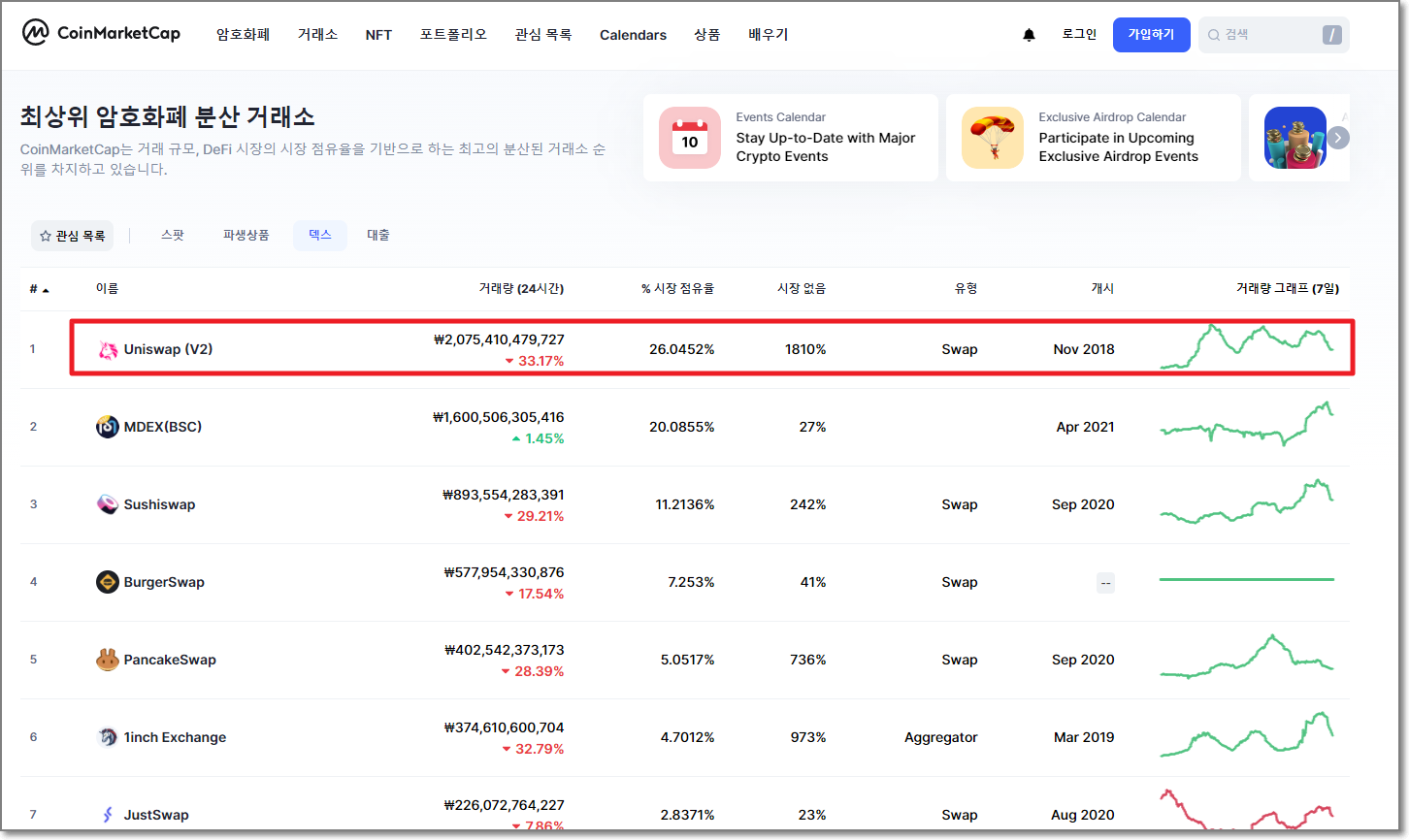This screenshot has height=840, width=1409.
Task: Click the 20.0855% market share value
Action: pyautogui.click(x=682, y=427)
